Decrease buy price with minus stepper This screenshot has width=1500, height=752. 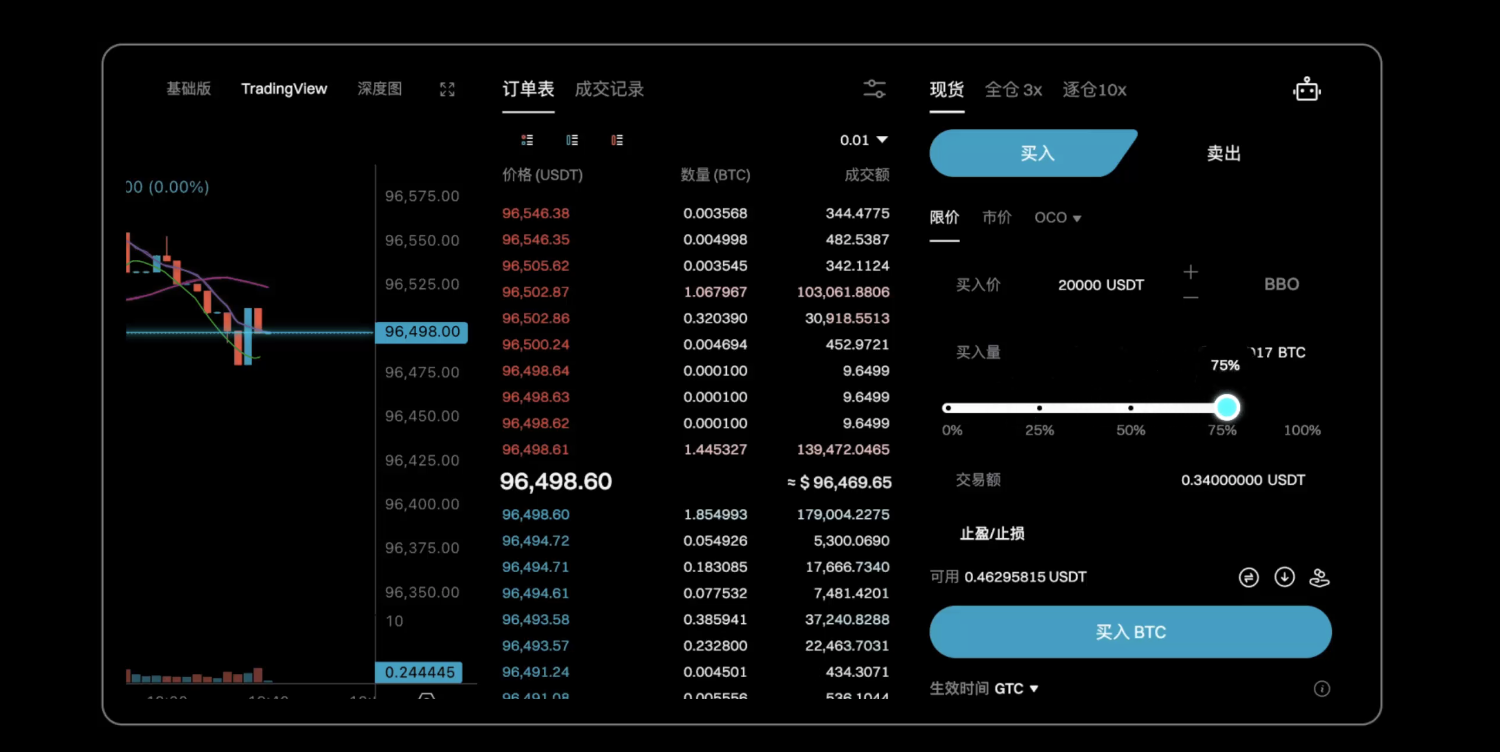(1190, 297)
